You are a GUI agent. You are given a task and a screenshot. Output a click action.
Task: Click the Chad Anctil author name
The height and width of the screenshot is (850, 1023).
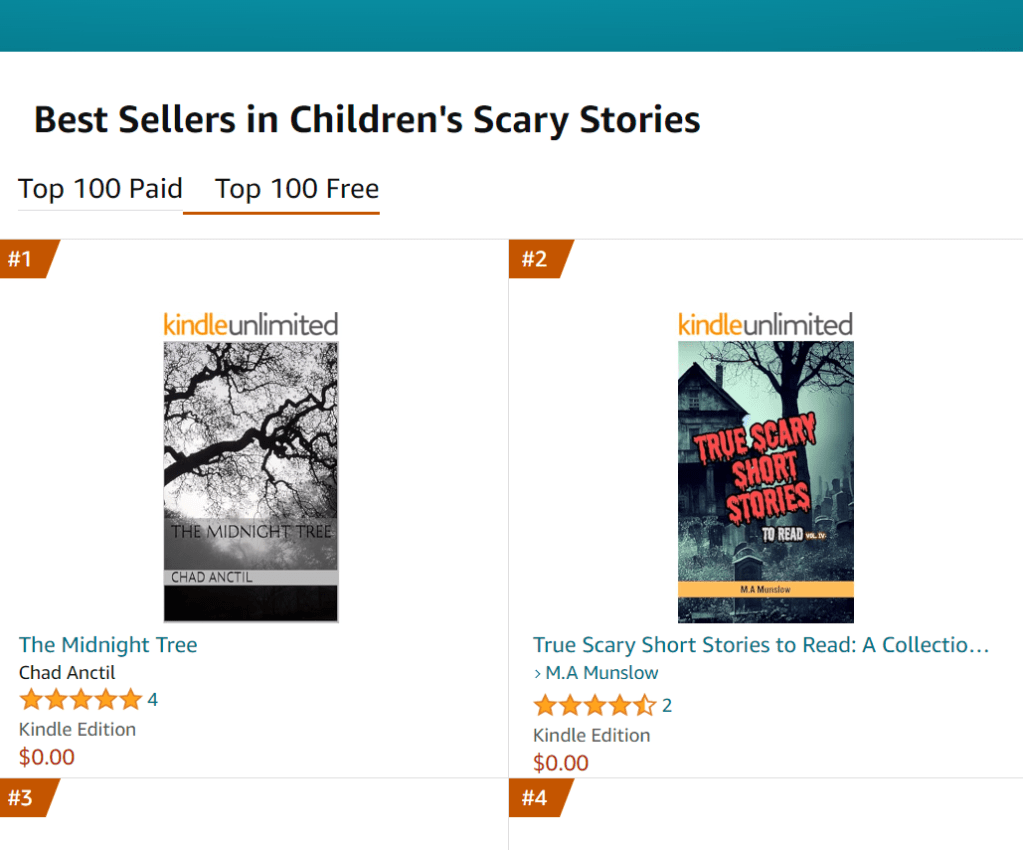click(x=67, y=673)
